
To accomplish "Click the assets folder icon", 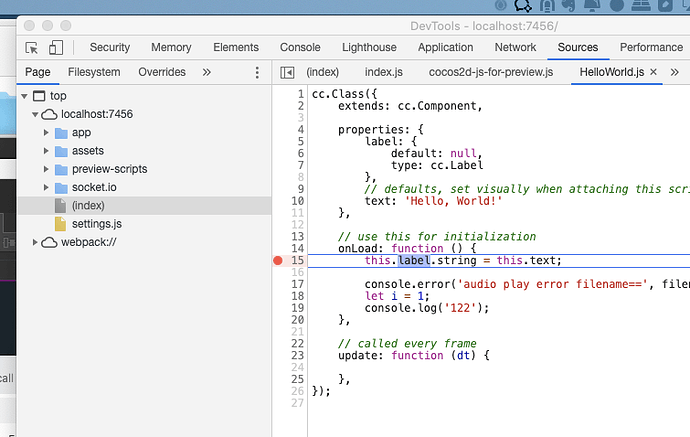I will (61, 151).
